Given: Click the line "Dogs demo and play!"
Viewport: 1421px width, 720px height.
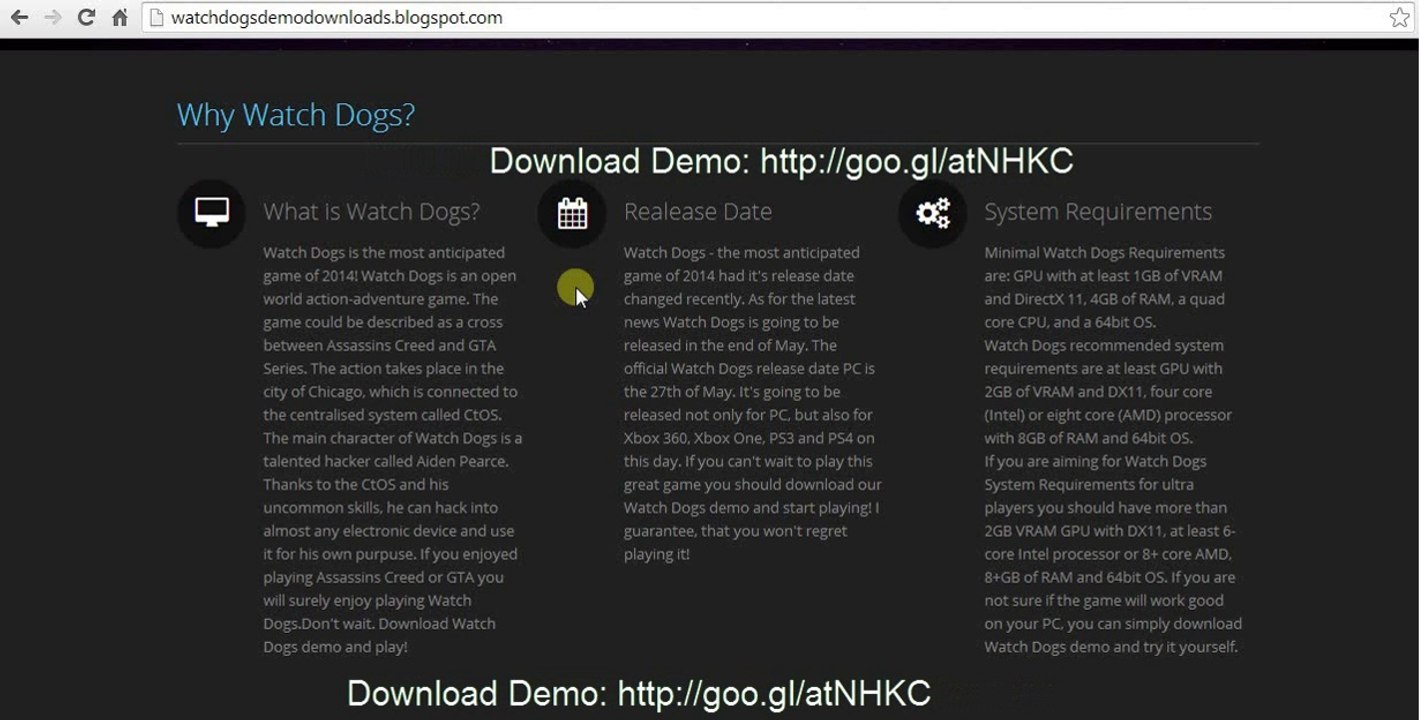Looking at the screenshot, I should [335, 646].
